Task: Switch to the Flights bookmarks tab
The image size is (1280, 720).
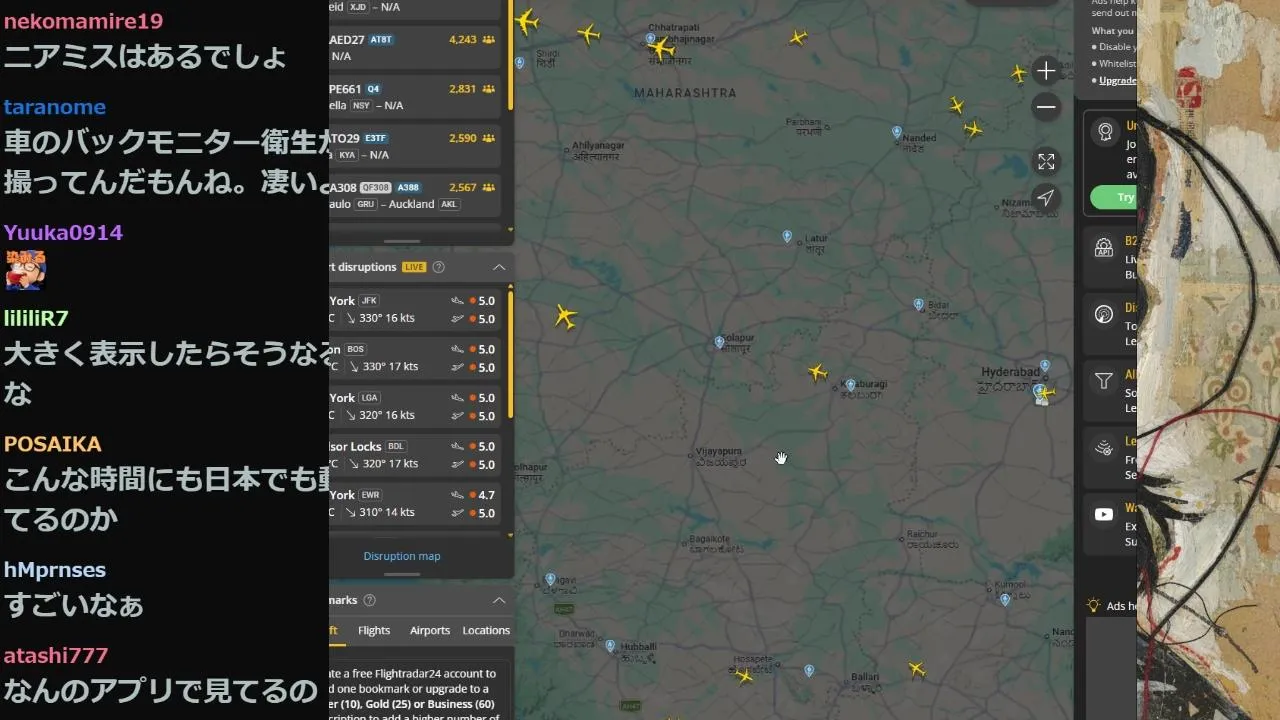Action: tap(374, 630)
